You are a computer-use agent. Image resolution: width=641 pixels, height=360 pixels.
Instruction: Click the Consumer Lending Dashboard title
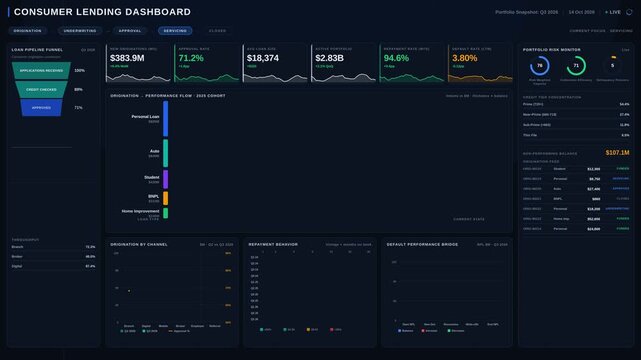tap(102, 12)
